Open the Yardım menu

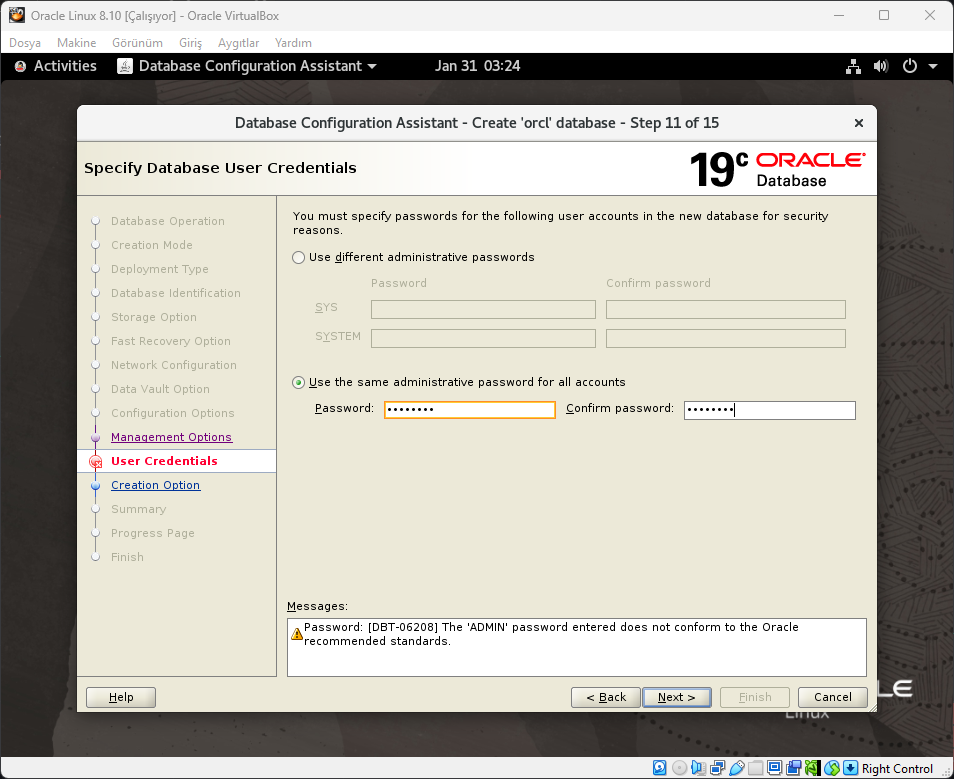point(293,43)
